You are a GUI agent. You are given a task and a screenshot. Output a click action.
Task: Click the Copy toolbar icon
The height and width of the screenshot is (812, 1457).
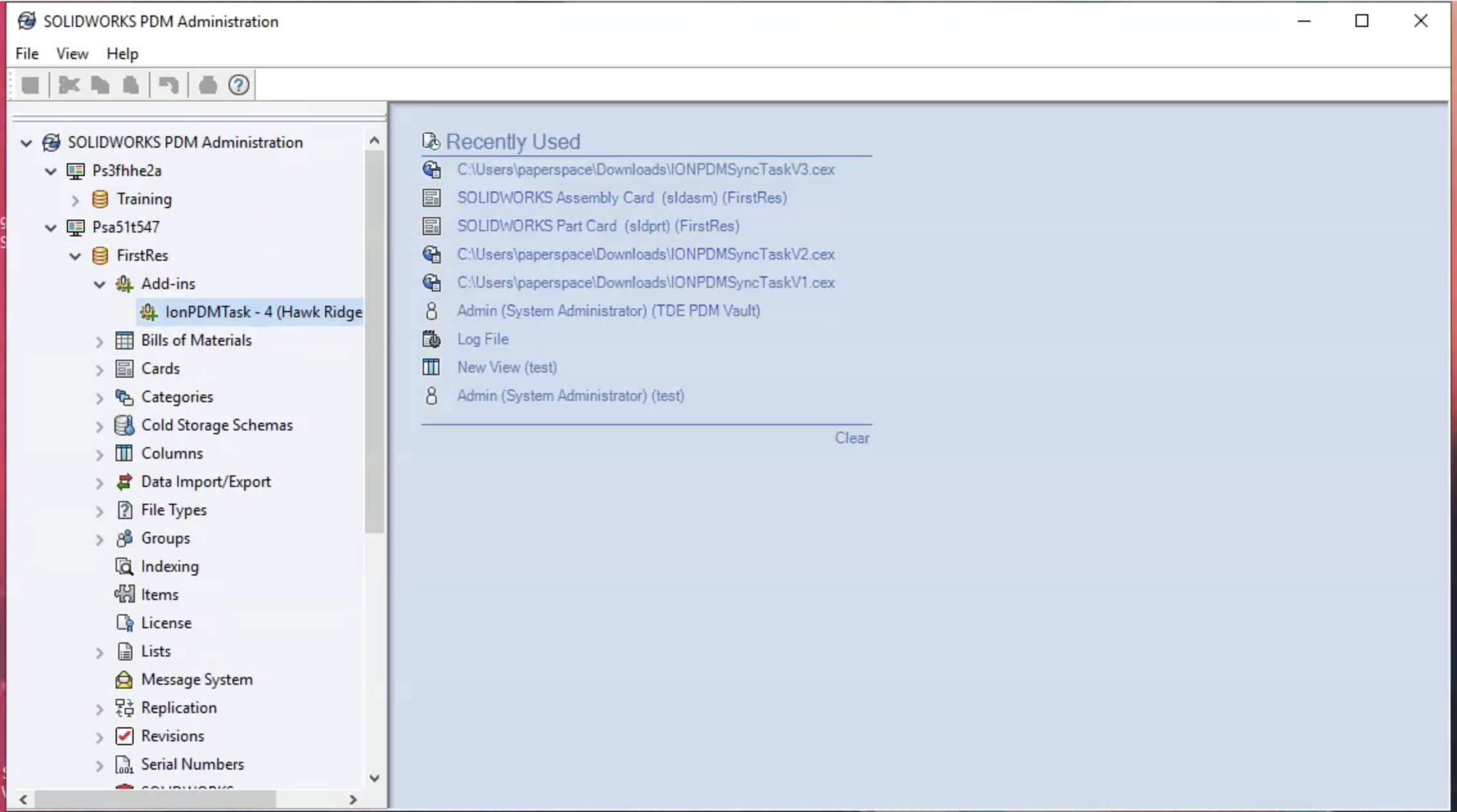pos(100,85)
